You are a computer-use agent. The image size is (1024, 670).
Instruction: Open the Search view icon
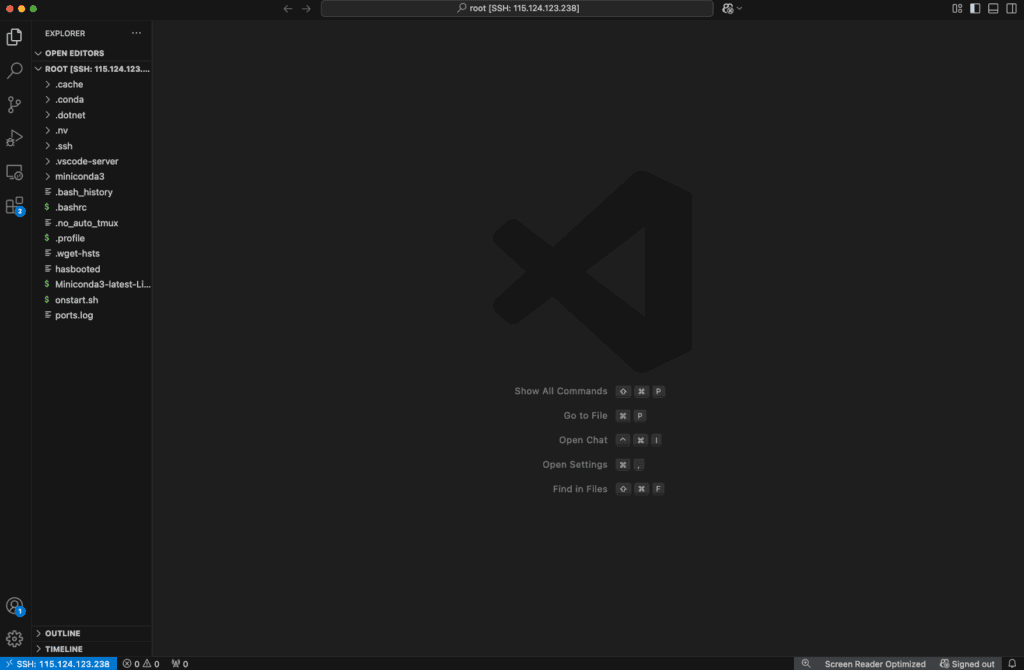14,70
